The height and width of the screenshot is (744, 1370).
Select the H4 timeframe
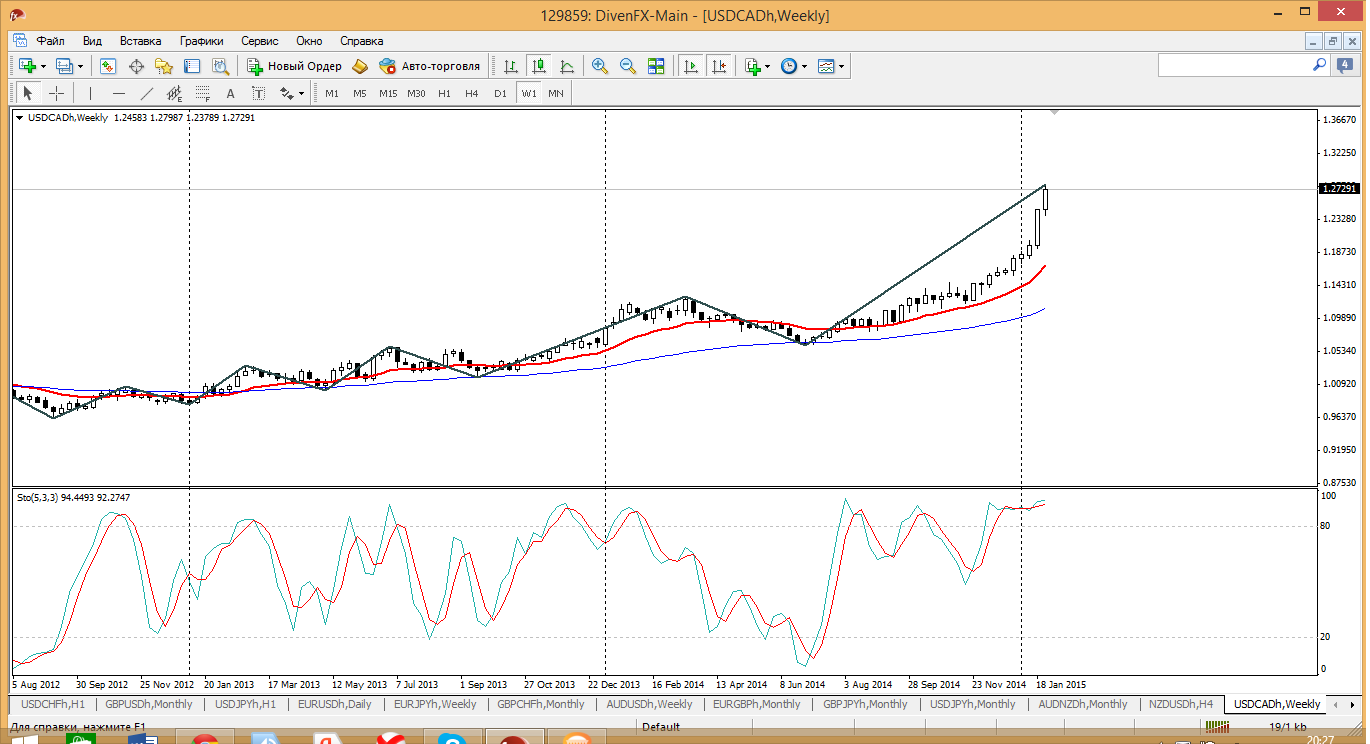point(472,93)
